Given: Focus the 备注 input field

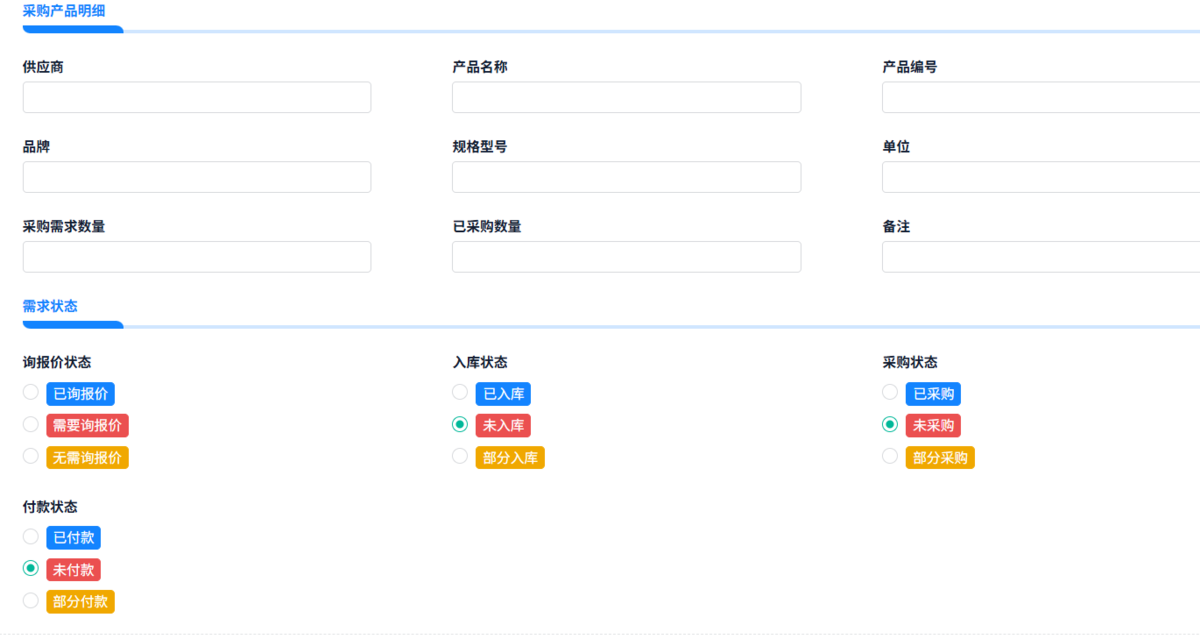Looking at the screenshot, I should pos(1041,257).
